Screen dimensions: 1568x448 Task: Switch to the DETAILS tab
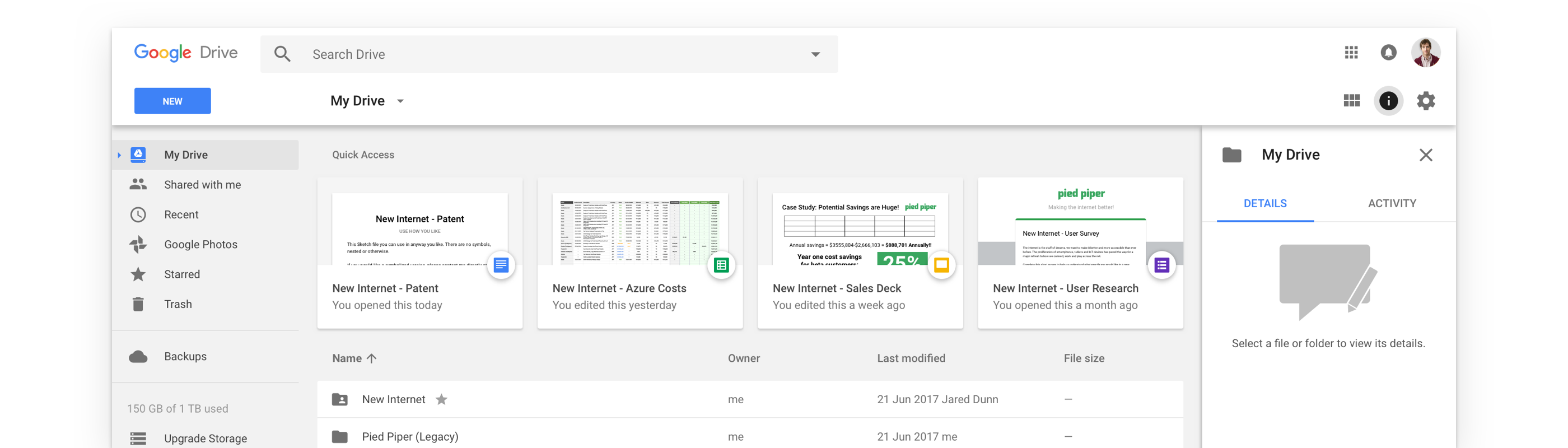pyautogui.click(x=1265, y=203)
